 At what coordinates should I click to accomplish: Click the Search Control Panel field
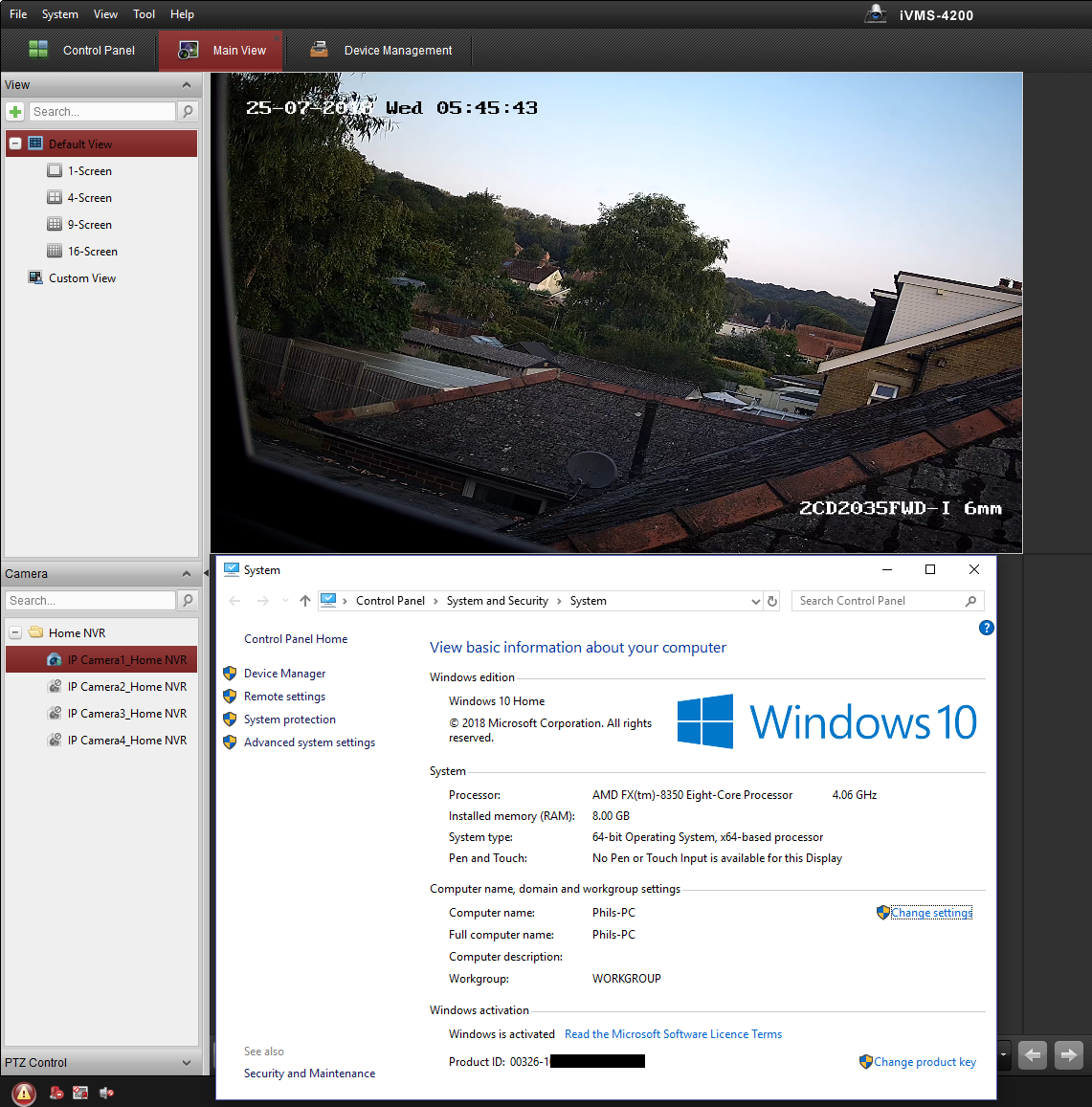[879, 601]
